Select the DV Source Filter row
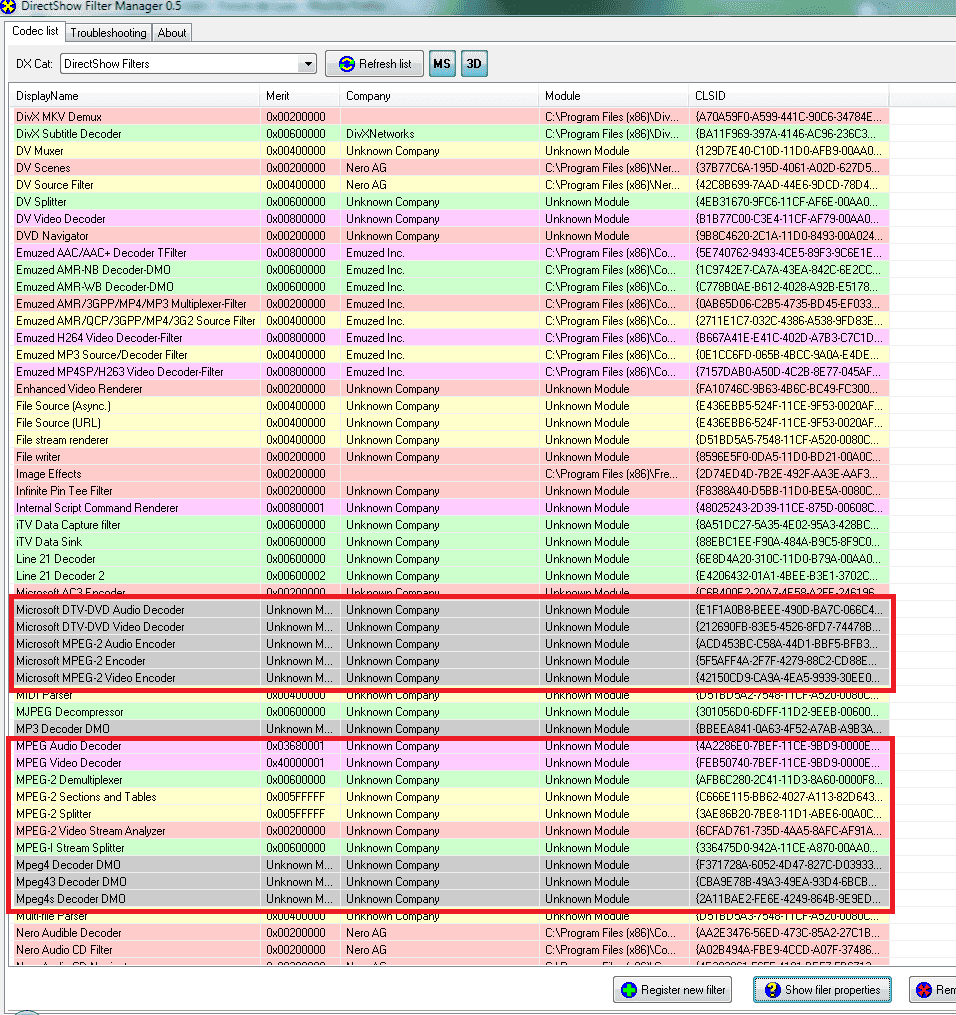This screenshot has height=1015, width=956. (451, 184)
